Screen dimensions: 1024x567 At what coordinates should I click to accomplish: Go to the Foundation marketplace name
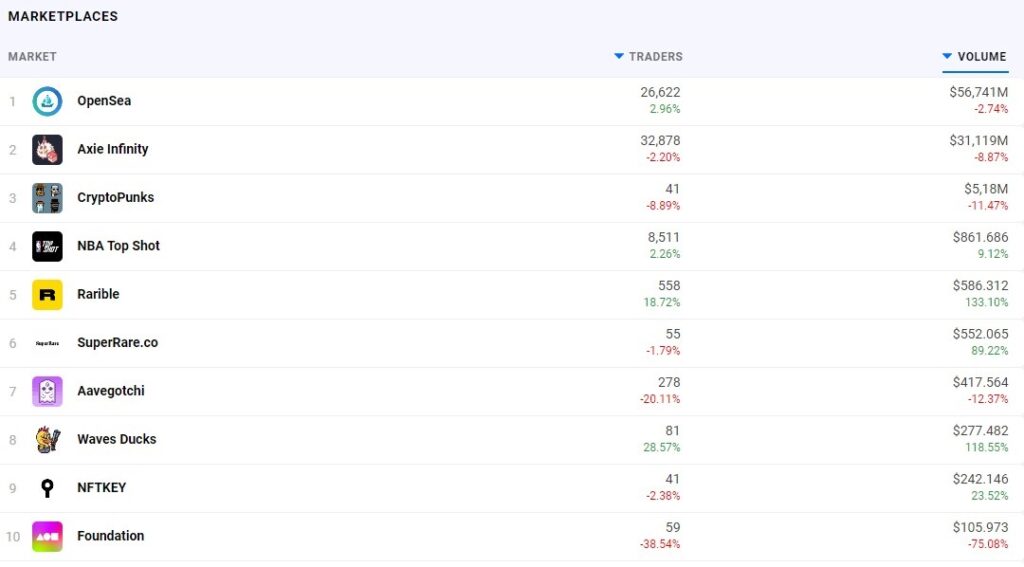point(110,536)
